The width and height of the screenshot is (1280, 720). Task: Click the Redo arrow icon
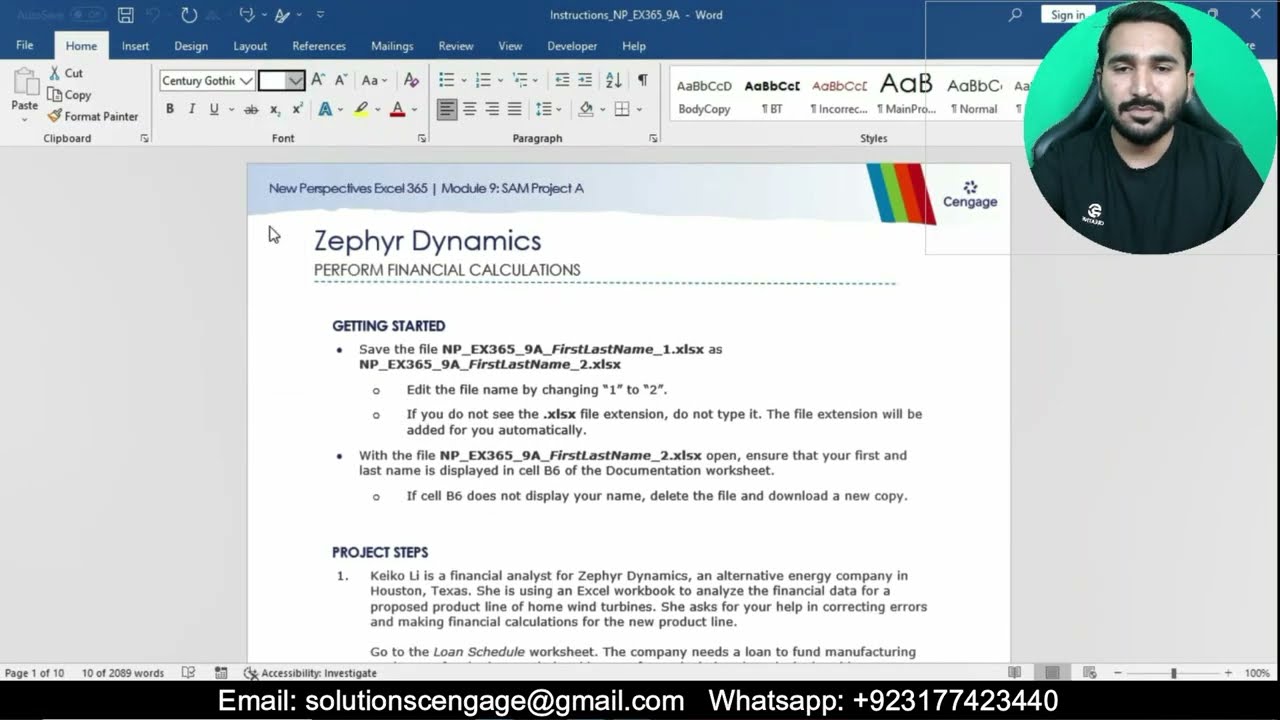(189, 15)
